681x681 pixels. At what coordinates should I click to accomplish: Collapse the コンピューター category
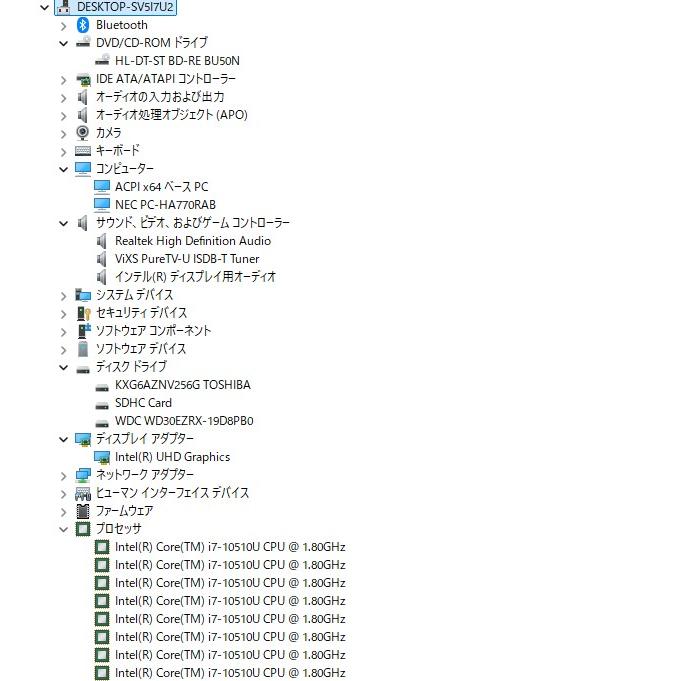click(x=63, y=169)
